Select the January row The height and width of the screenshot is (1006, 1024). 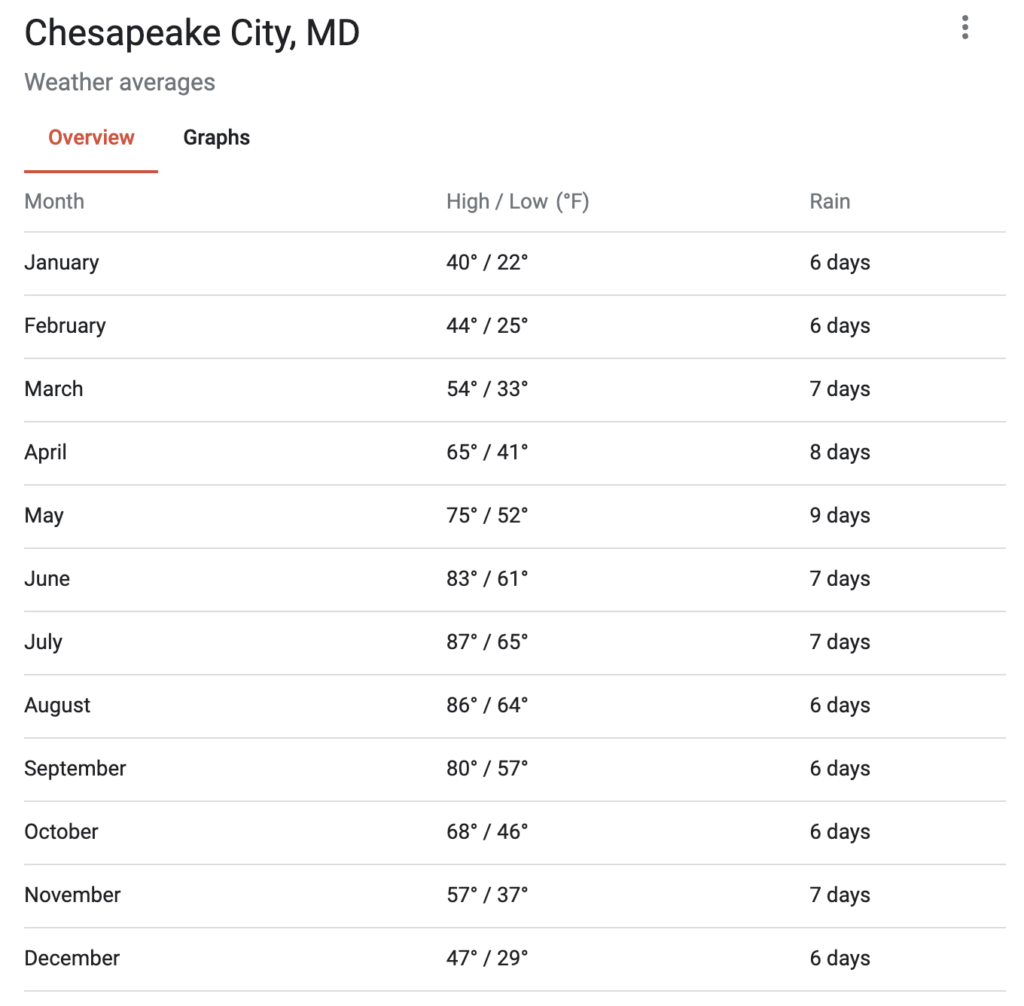515,263
